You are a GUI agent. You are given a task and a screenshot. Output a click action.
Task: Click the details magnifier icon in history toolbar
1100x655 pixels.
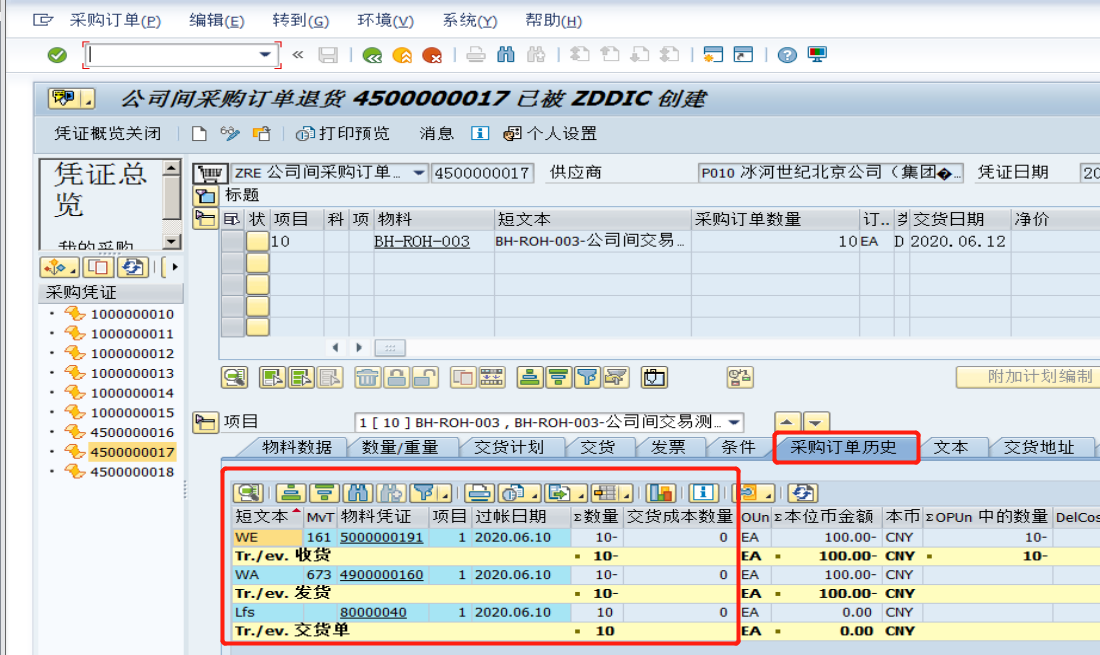click(x=248, y=493)
